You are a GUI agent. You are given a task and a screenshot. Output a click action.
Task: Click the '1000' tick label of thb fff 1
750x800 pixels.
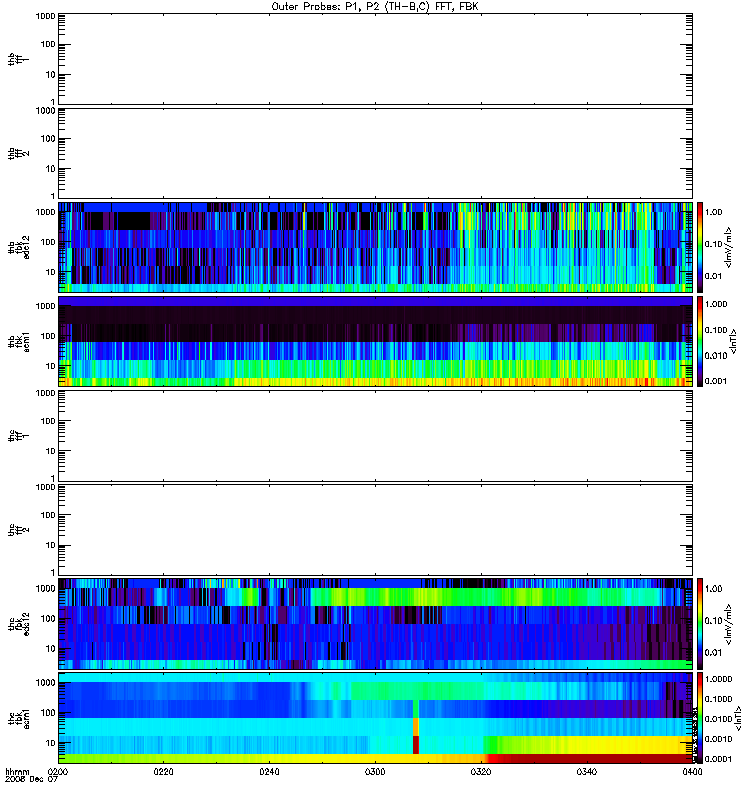(45, 16)
